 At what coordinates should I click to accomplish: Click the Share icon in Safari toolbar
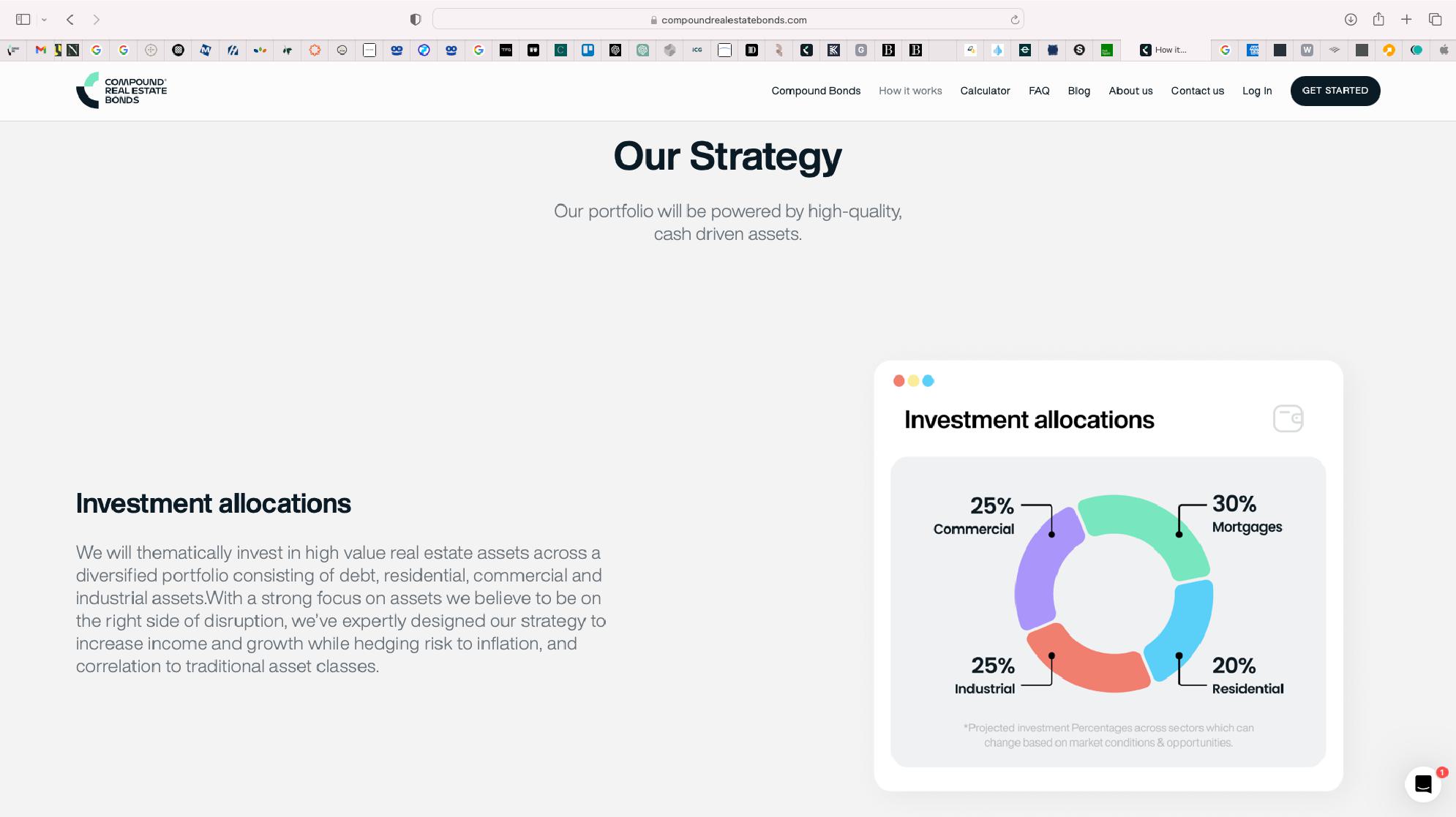[1378, 20]
